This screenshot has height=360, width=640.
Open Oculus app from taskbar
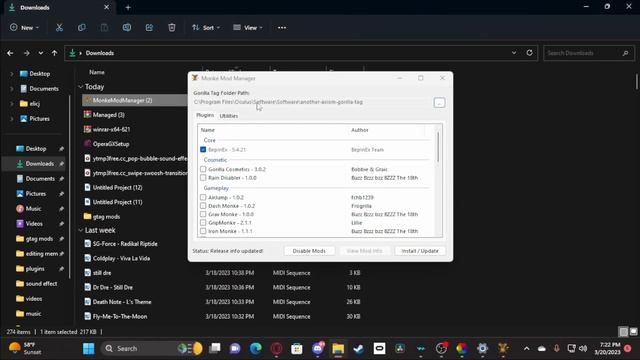[379, 349]
